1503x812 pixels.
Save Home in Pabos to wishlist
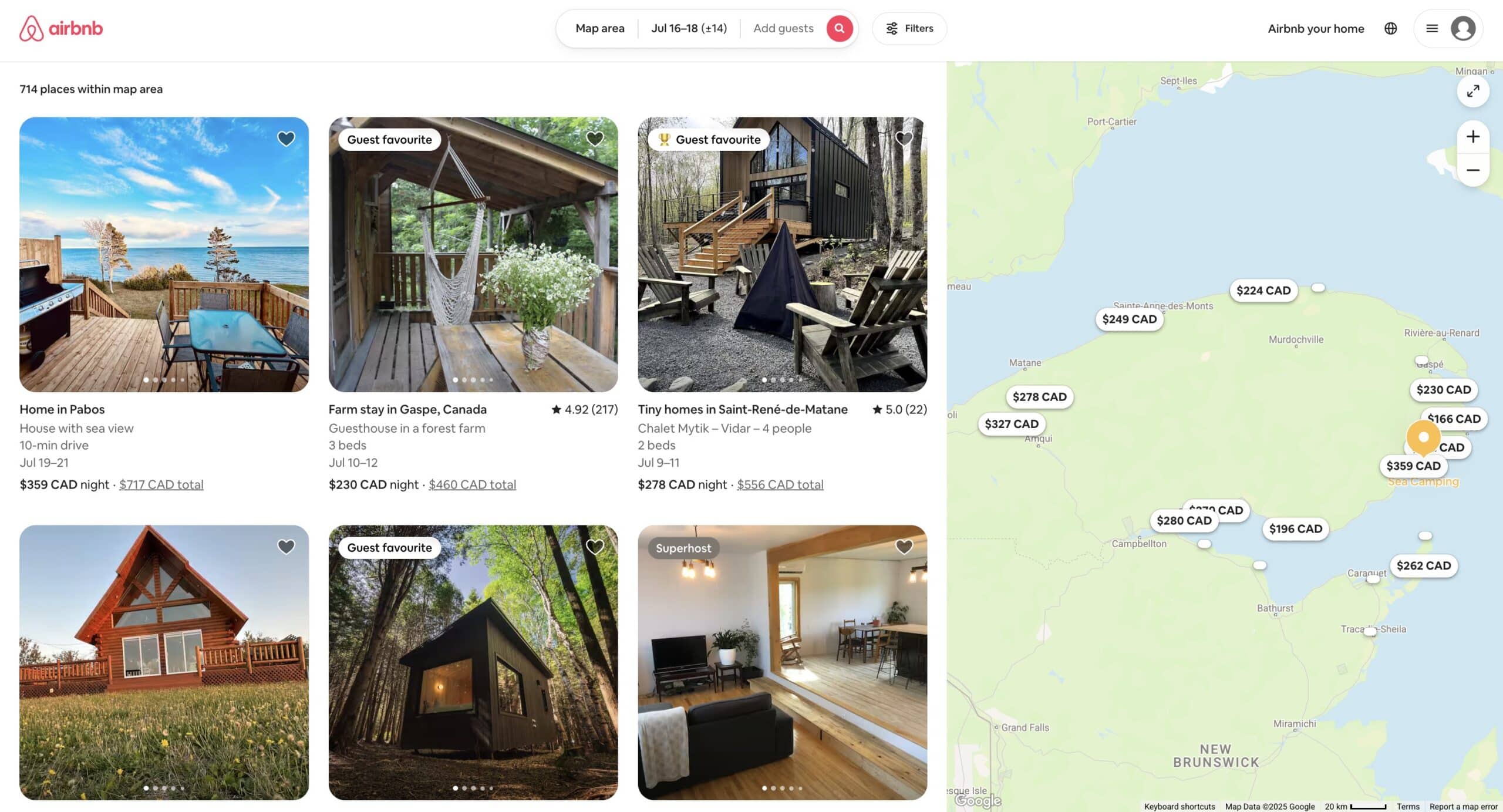[x=286, y=139]
